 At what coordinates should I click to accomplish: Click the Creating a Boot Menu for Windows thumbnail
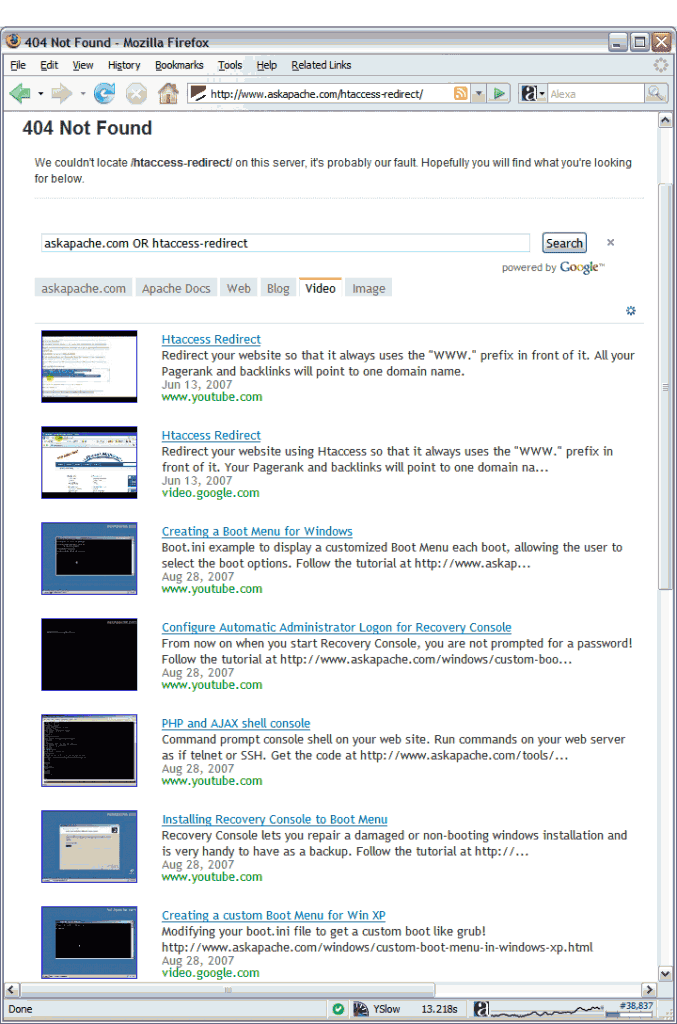(x=89, y=559)
